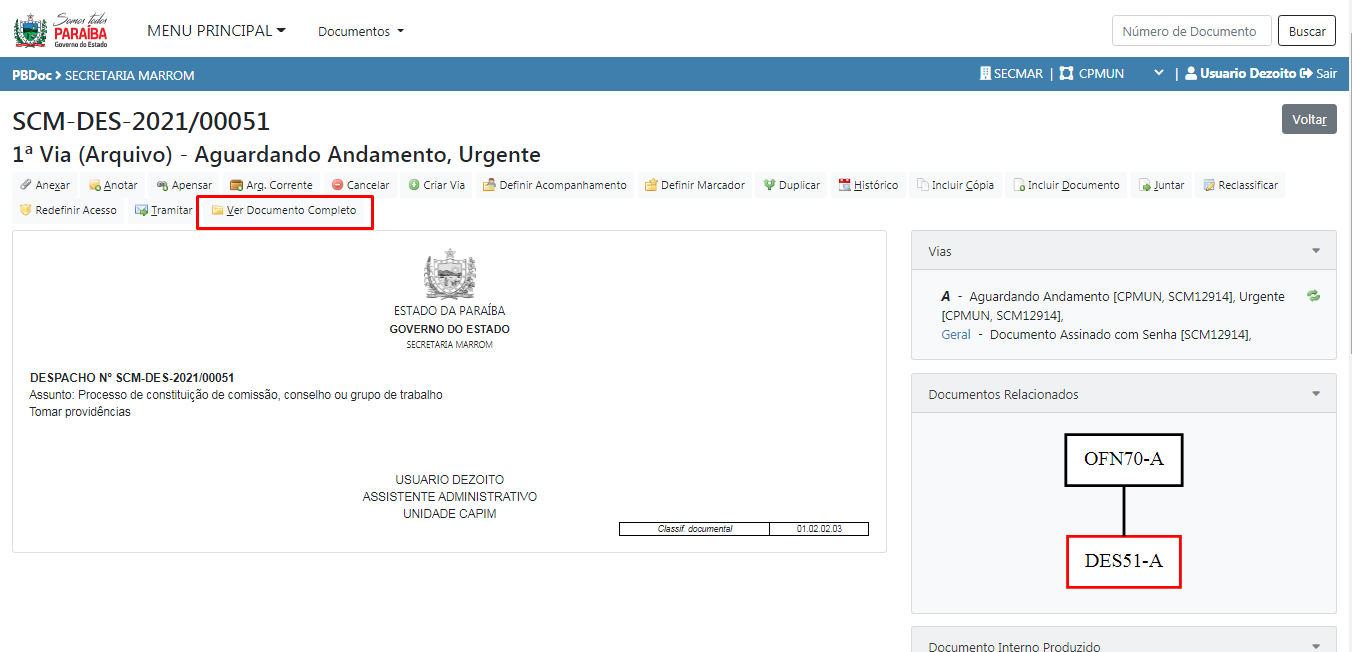1352x652 pixels.
Task: Click the Duplicar icon
Action: click(x=769, y=185)
